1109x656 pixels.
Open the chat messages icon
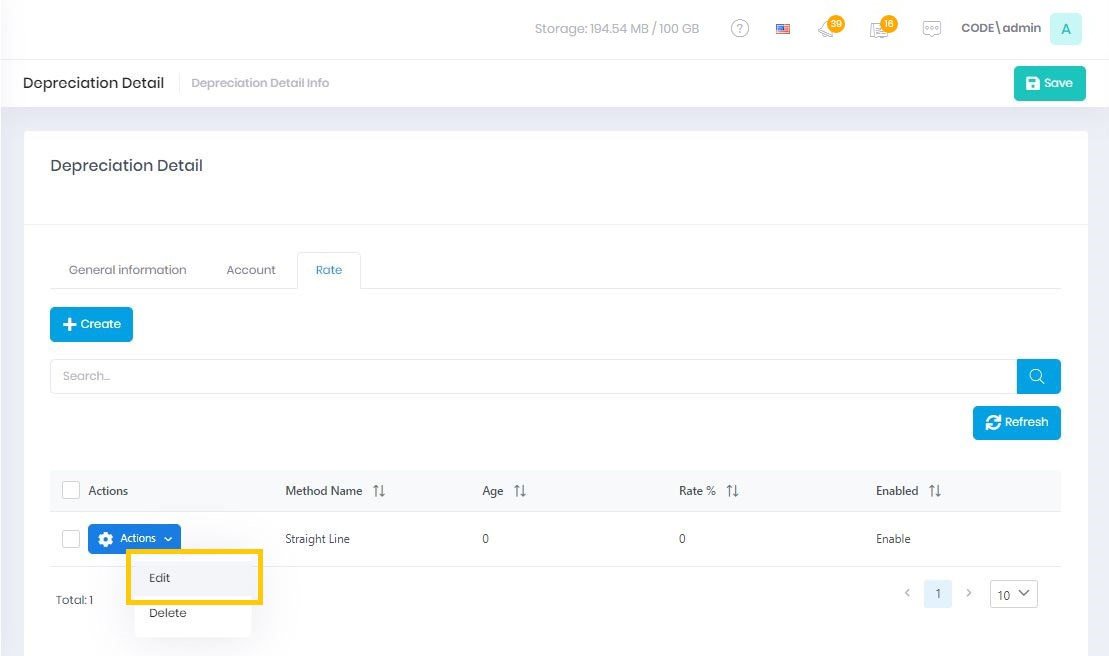coord(931,29)
